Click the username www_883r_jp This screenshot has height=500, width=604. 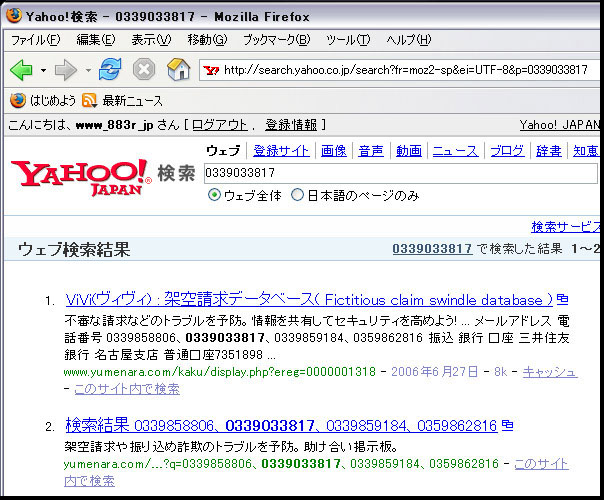114,125
